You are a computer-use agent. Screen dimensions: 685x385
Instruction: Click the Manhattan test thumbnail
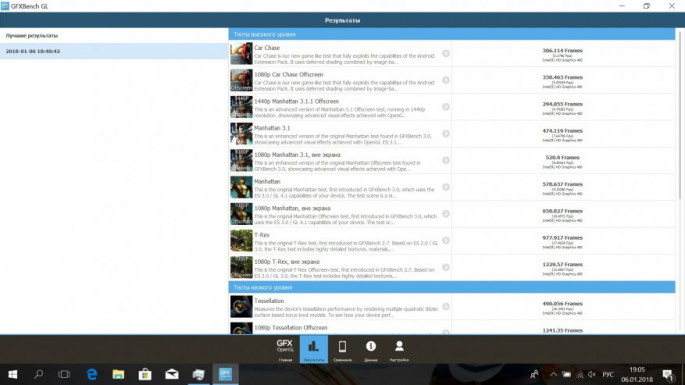coord(241,187)
